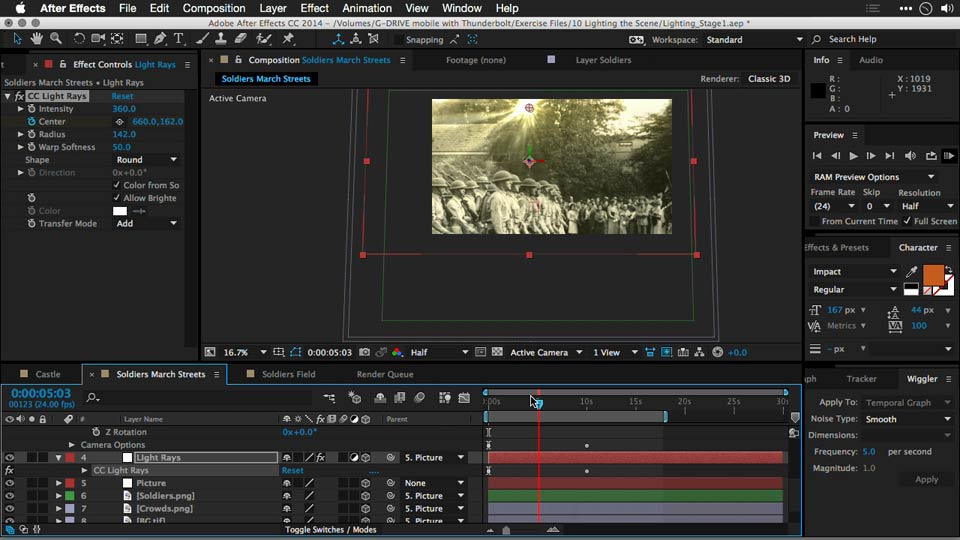960x540 pixels.
Task: Play the composition preview
Action: pos(853,156)
